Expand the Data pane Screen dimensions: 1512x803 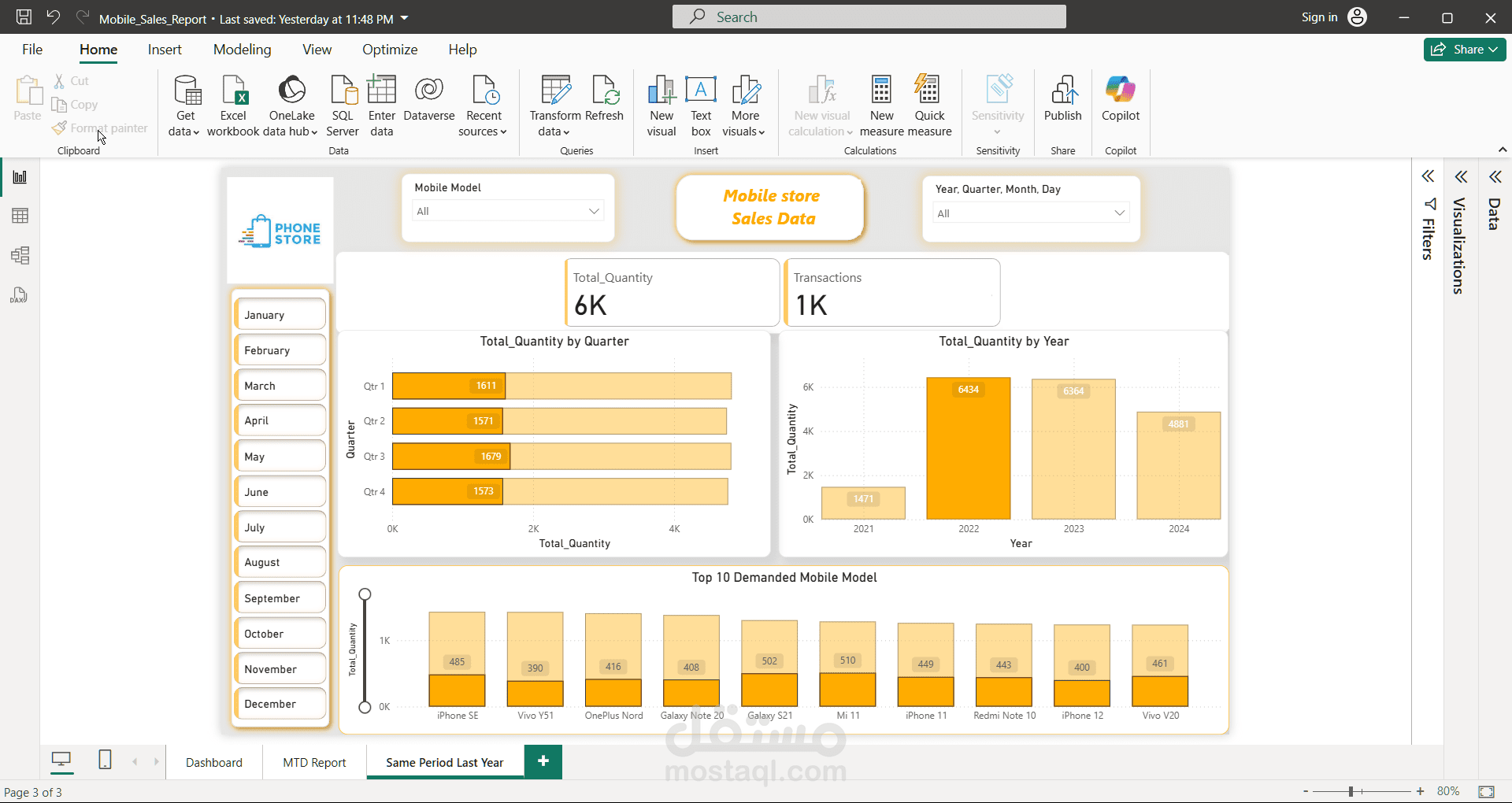(1495, 176)
